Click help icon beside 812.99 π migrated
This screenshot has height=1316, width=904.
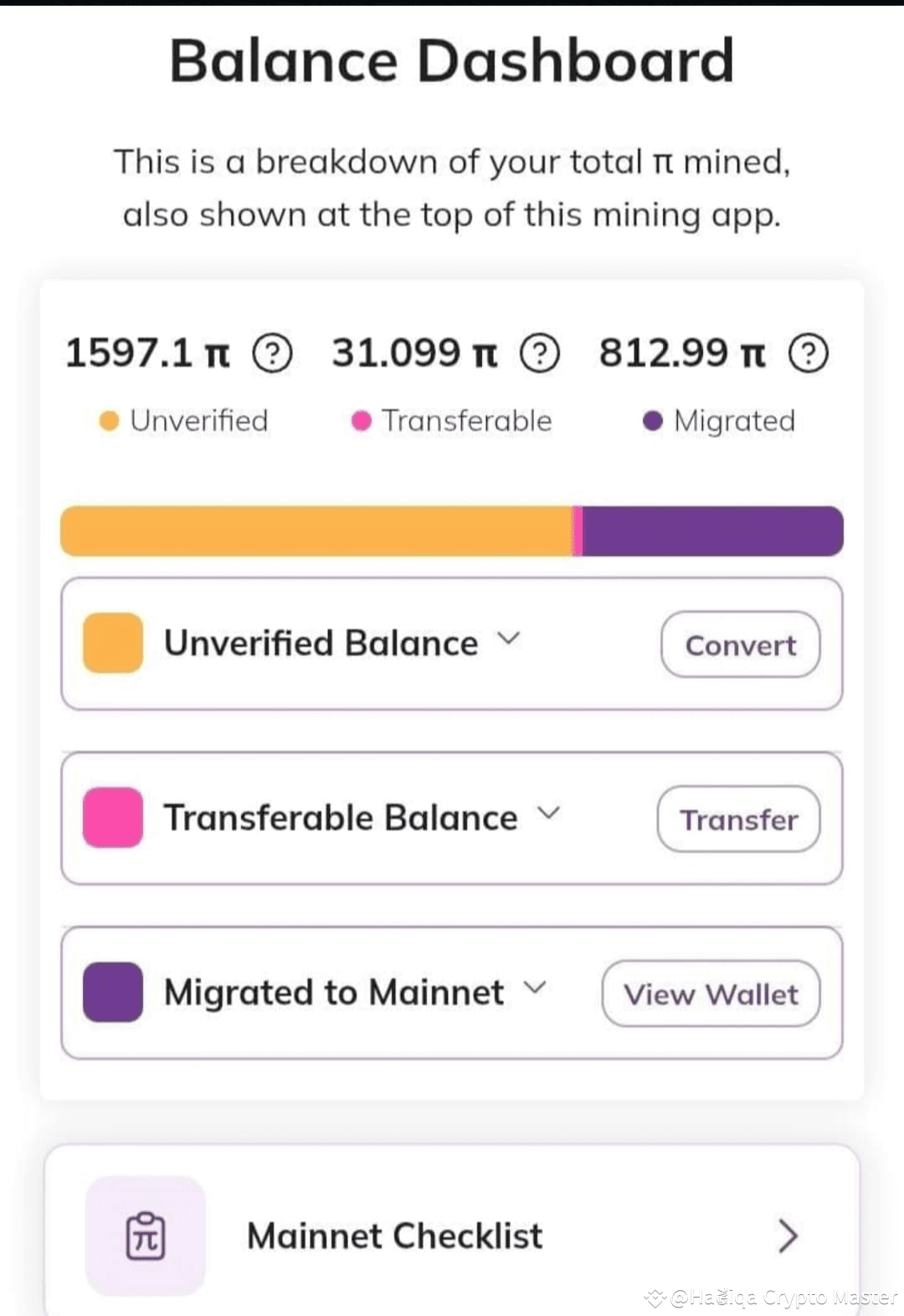point(809,353)
